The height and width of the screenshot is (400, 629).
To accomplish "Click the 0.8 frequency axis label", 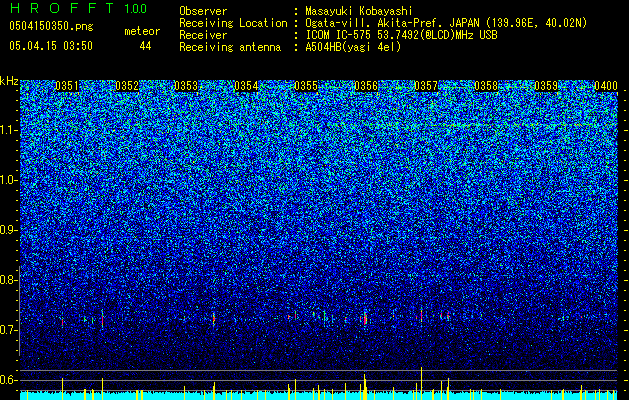I will tap(7, 280).
